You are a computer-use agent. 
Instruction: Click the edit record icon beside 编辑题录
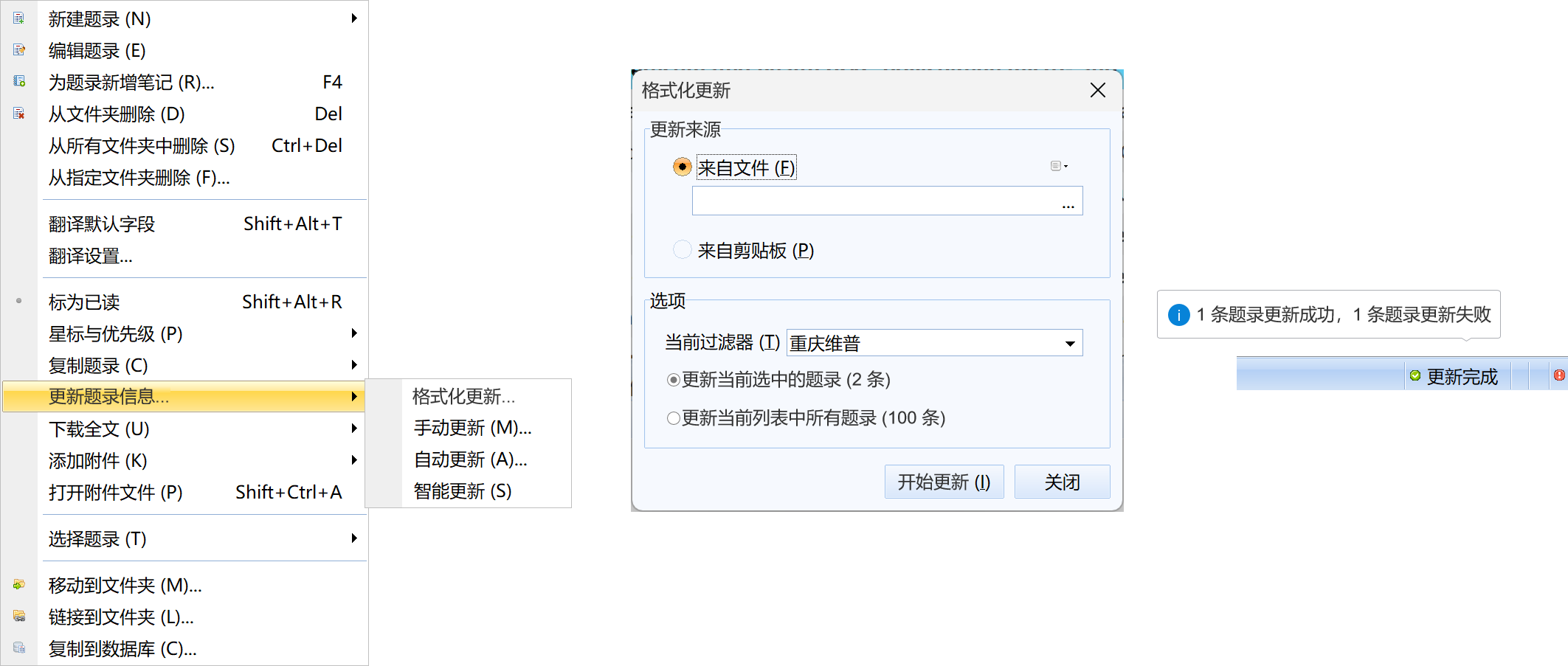(x=19, y=50)
